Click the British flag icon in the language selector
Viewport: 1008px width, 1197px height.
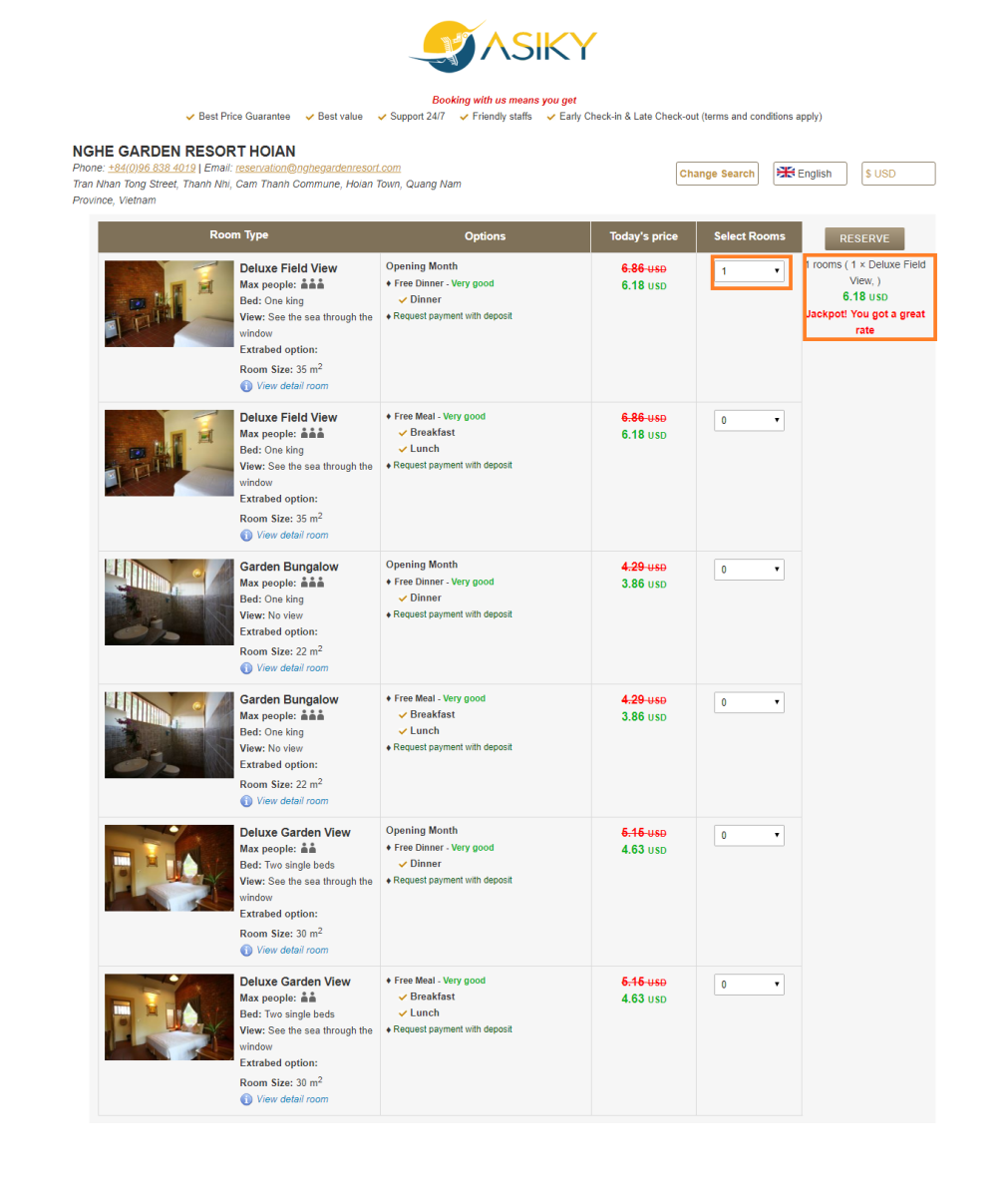(x=785, y=173)
